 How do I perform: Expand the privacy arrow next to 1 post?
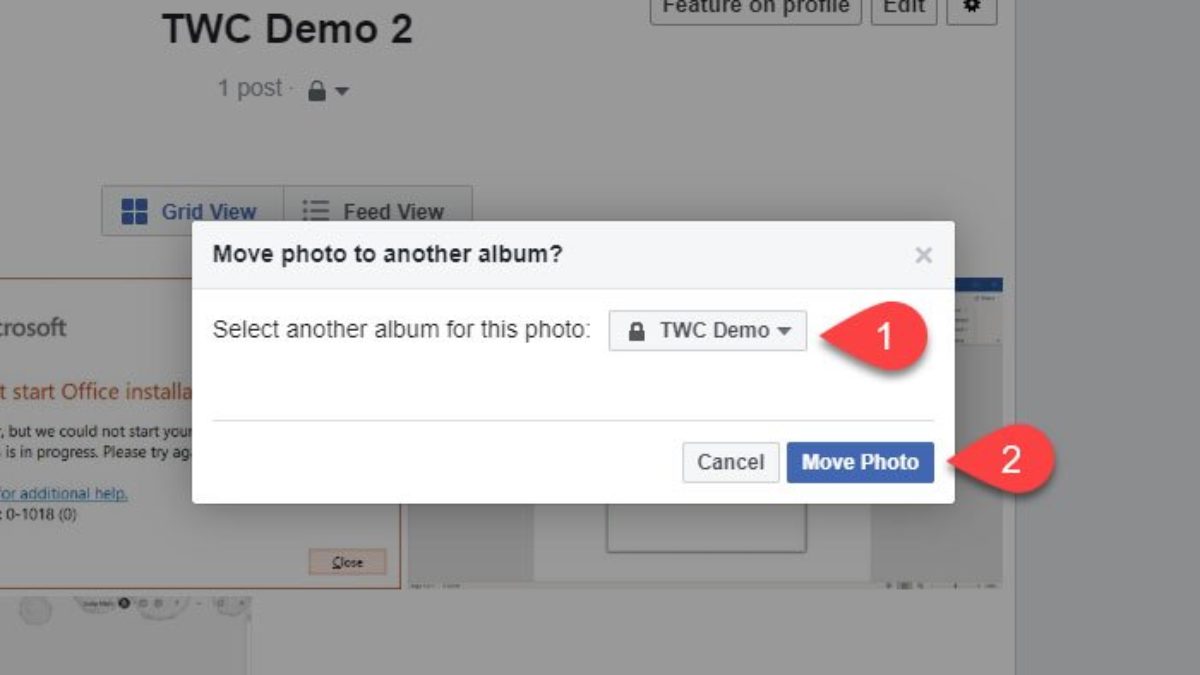tap(342, 91)
